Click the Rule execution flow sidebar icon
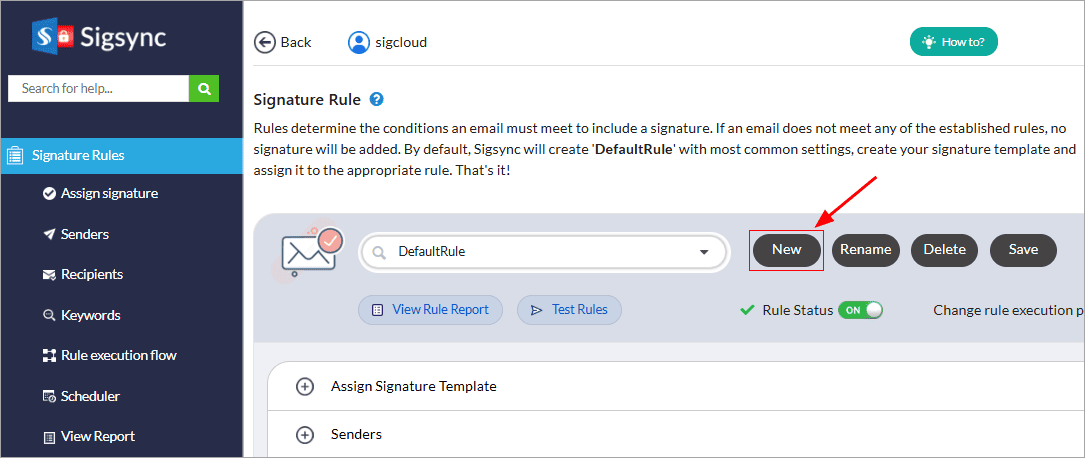1085x458 pixels. pos(49,355)
